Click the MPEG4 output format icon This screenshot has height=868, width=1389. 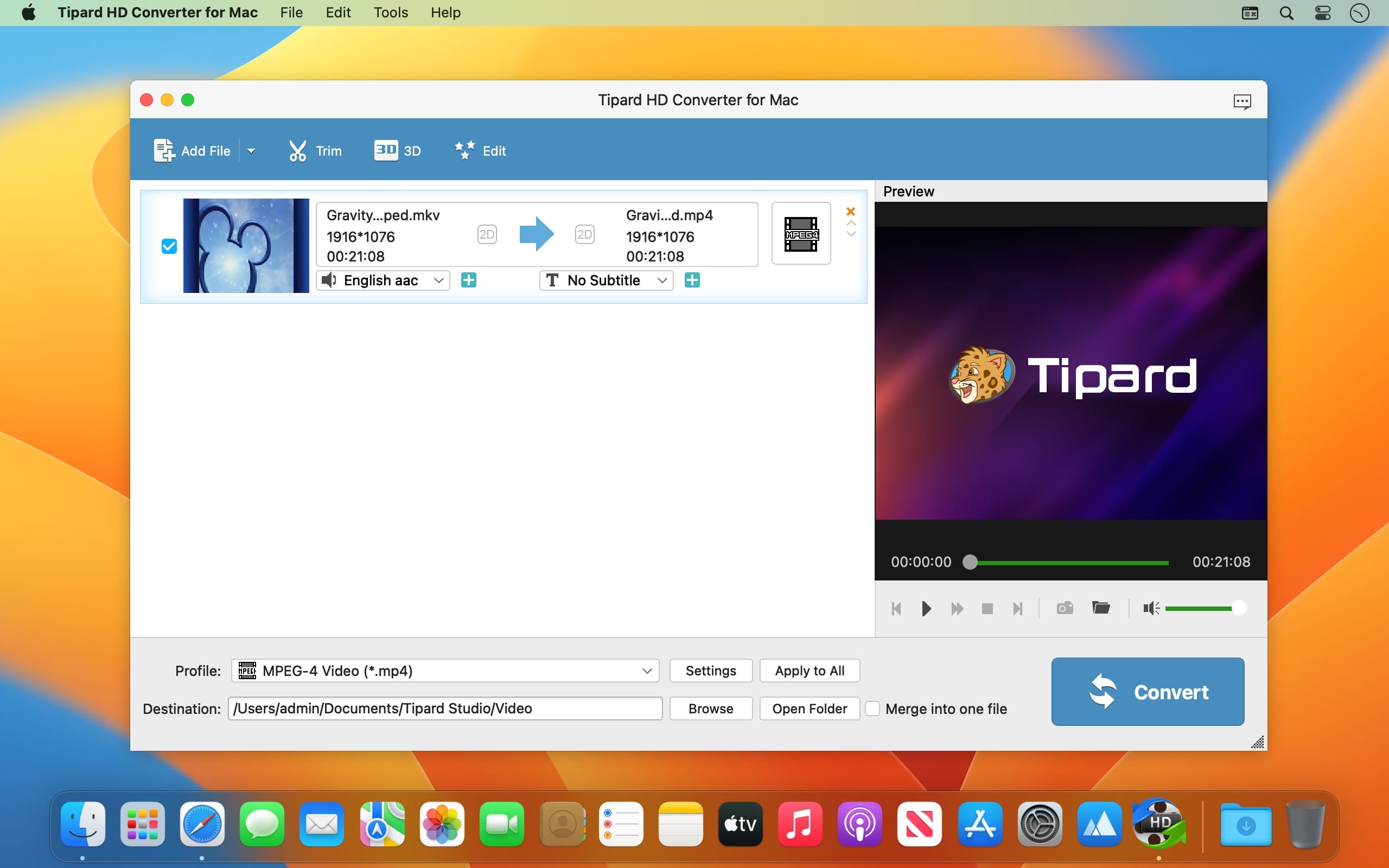(801, 234)
